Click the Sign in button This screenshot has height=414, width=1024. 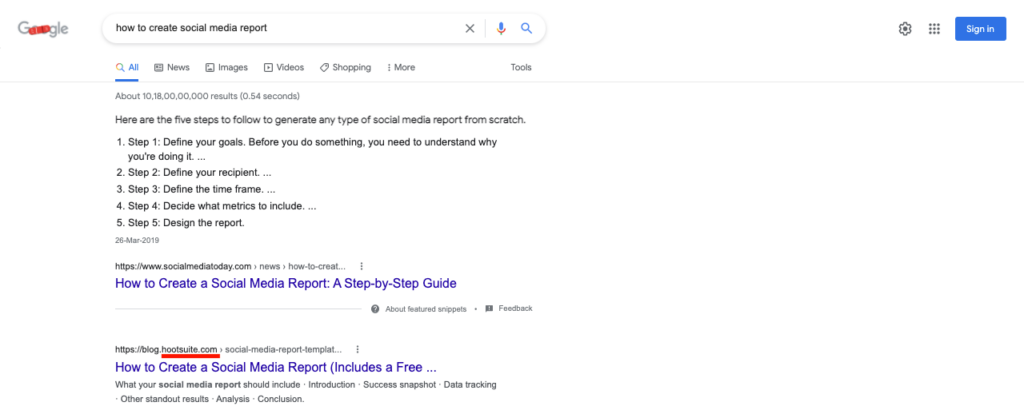980,29
